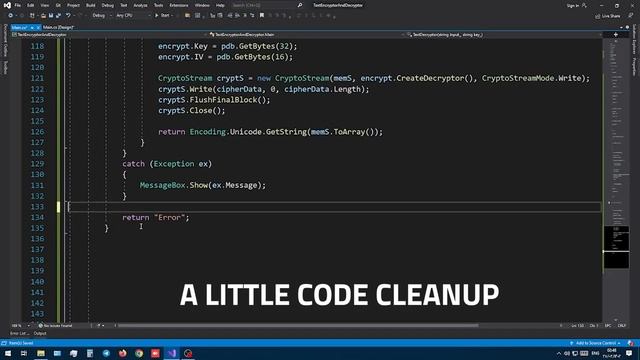Click the SPC indentation indicator
This screenshot has width=640, height=360.
click(608, 326)
